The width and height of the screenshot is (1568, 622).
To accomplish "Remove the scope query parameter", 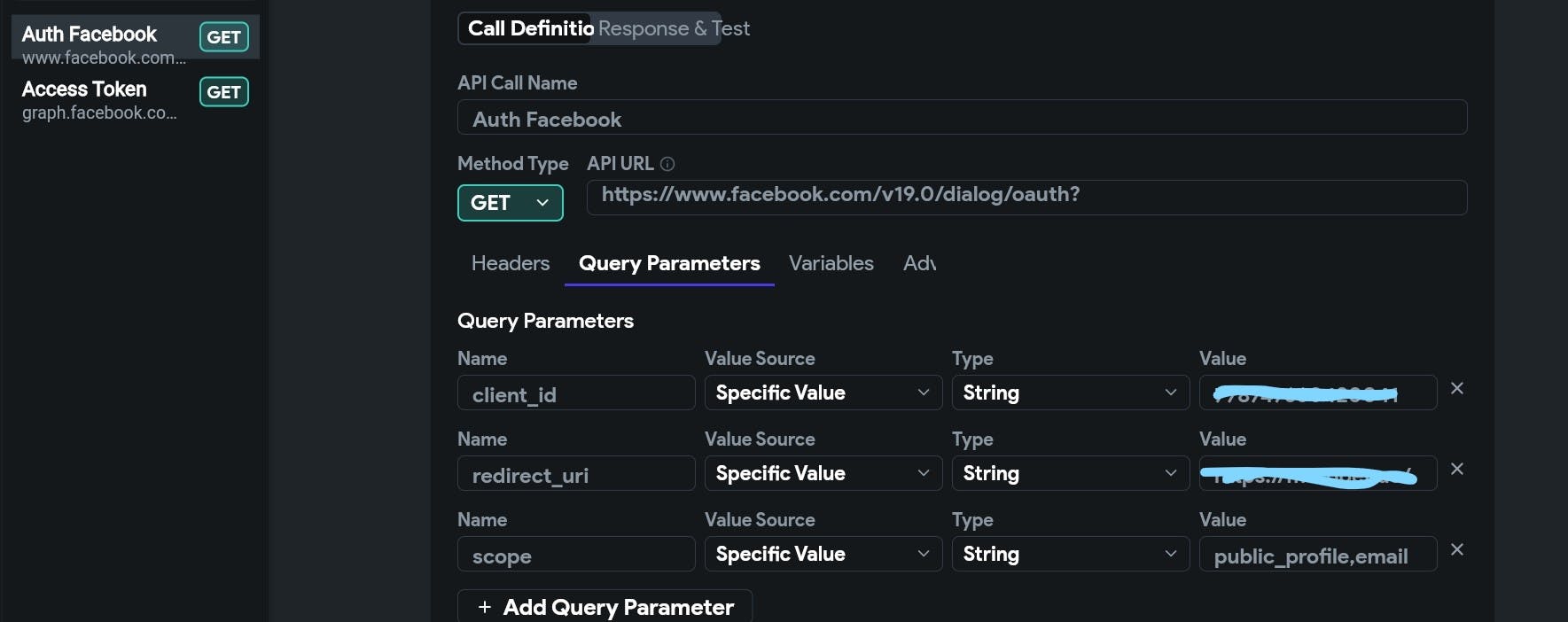I will [1456, 549].
